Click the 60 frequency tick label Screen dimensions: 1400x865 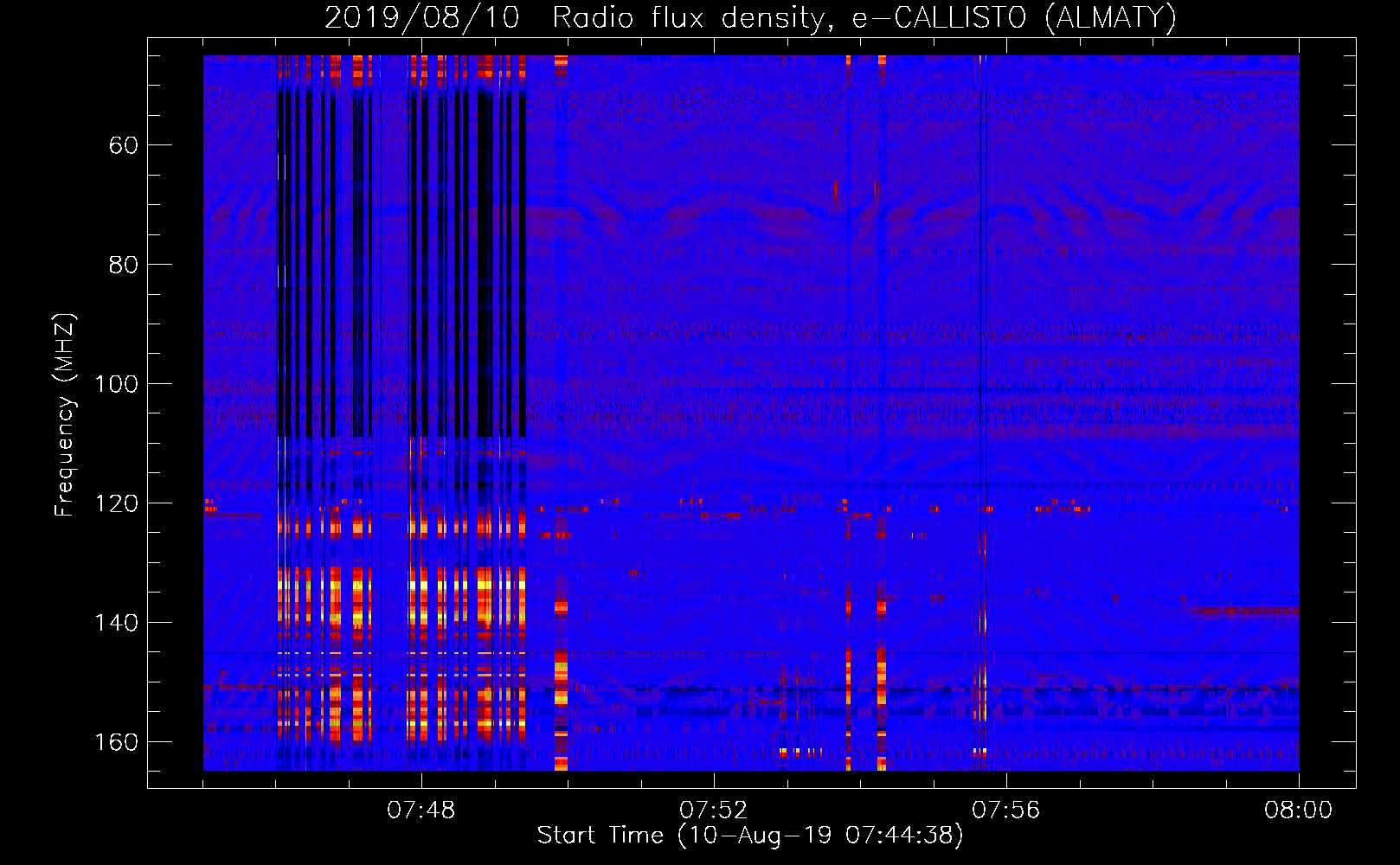[x=124, y=145]
